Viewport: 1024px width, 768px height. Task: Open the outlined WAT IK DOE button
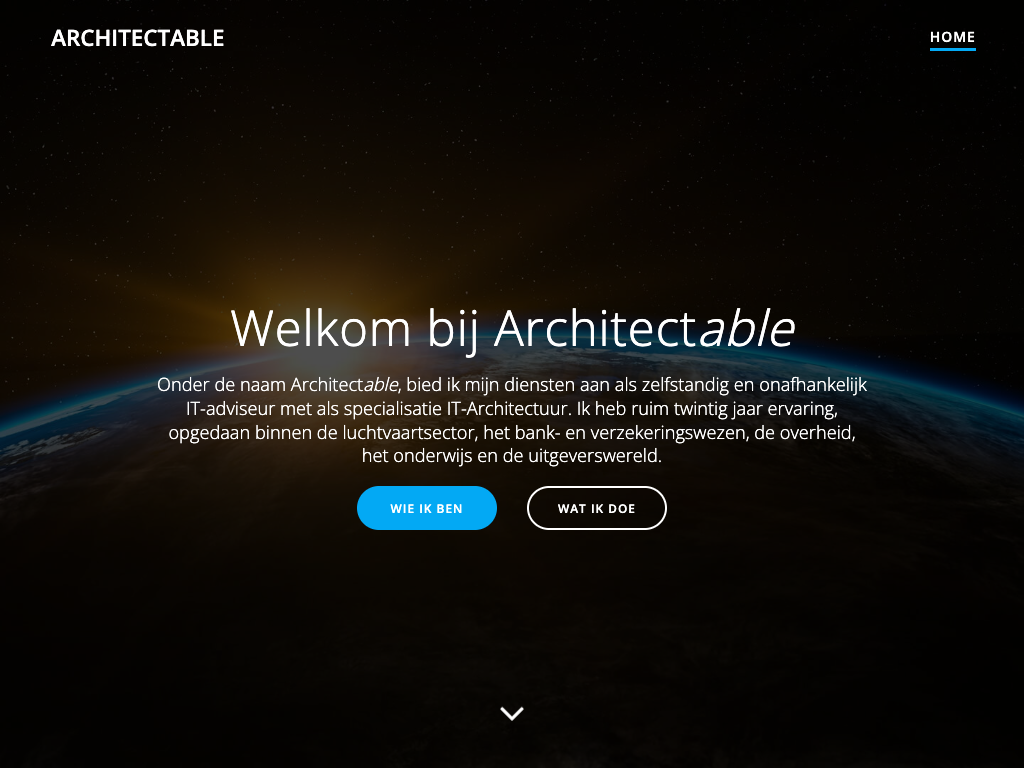coord(596,508)
